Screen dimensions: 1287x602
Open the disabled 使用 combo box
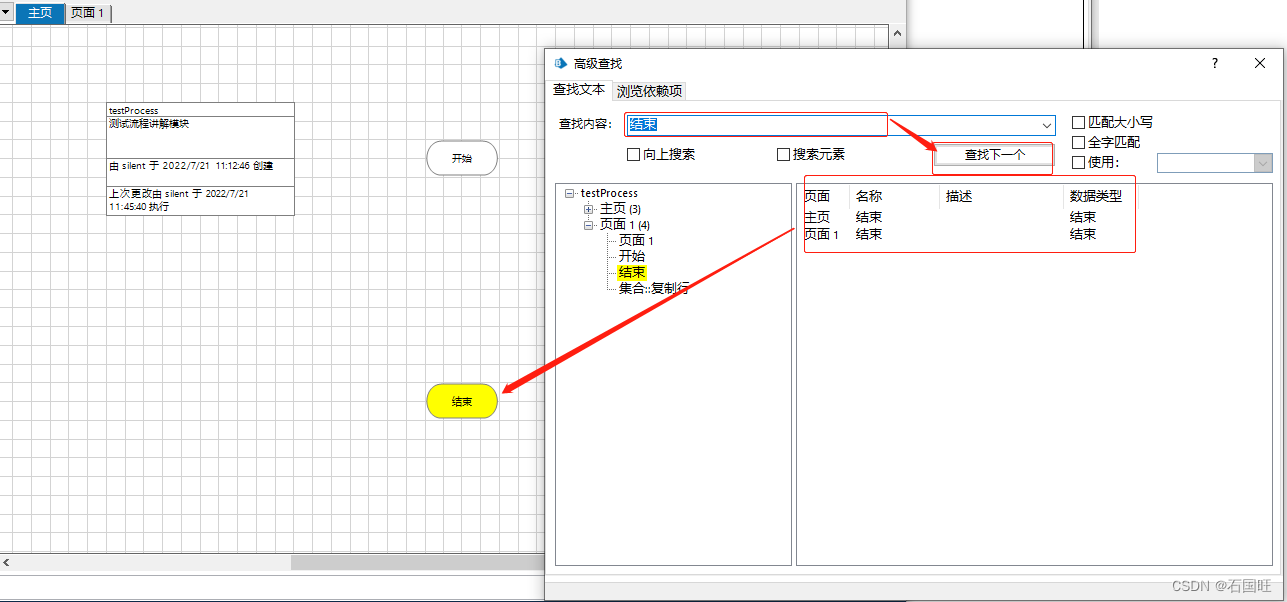pos(1214,162)
